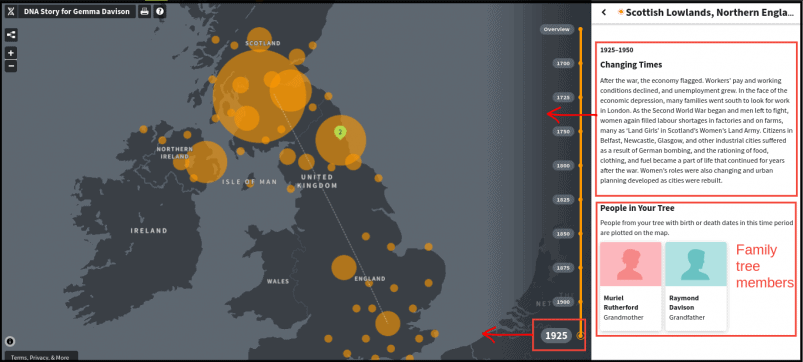Zoom in with the plus button

11,53
